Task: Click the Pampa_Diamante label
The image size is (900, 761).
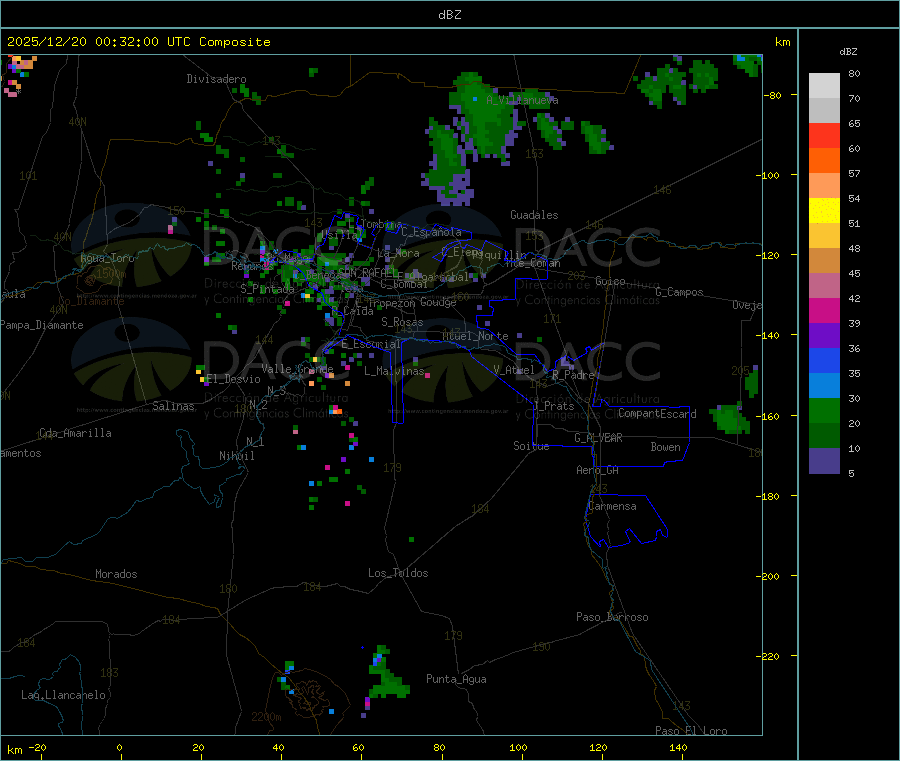Action: point(42,325)
